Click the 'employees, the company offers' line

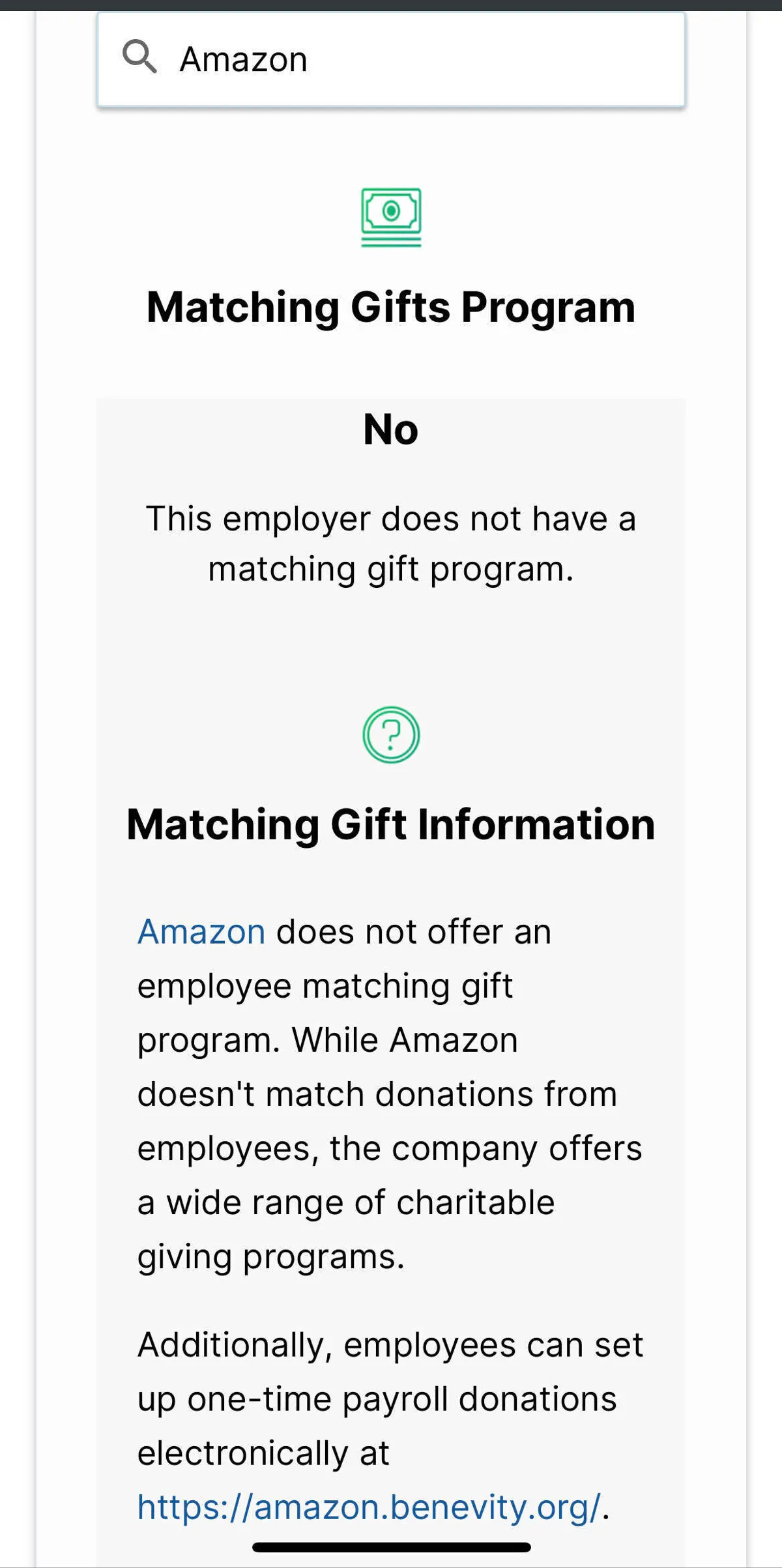[390, 1148]
